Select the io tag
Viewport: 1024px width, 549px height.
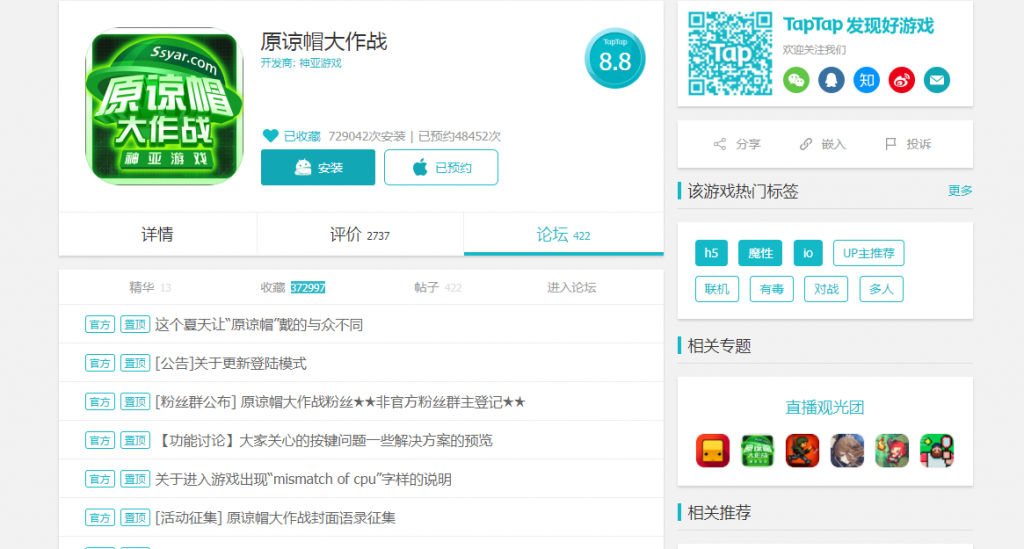pyautogui.click(x=808, y=253)
